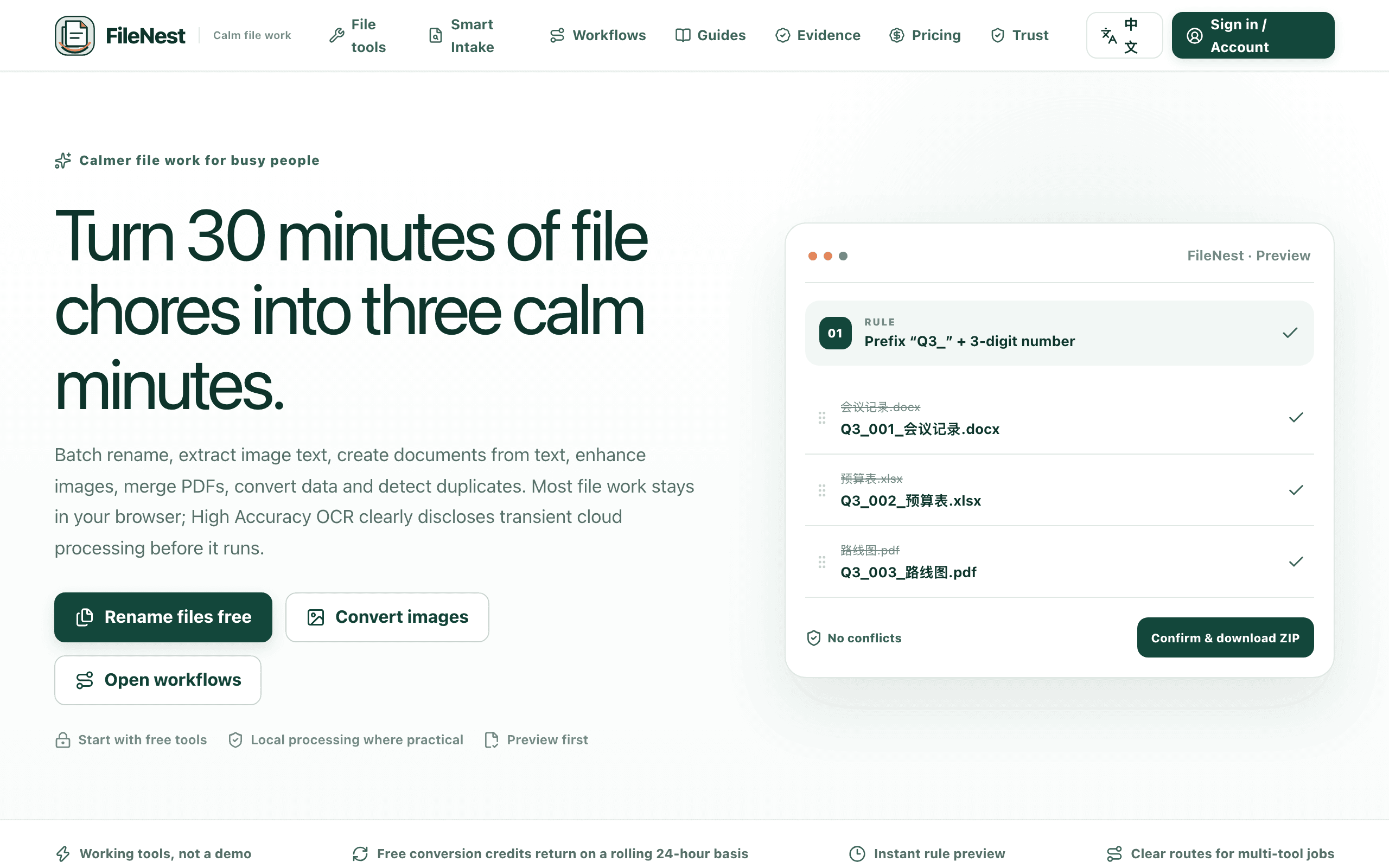Image resolution: width=1389 pixels, height=868 pixels.
Task: Click the wrench icon beside File tools
Action: click(x=337, y=36)
